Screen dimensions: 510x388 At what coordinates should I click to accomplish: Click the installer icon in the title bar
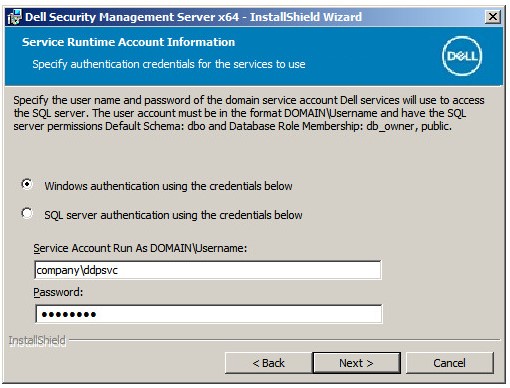click(14, 17)
